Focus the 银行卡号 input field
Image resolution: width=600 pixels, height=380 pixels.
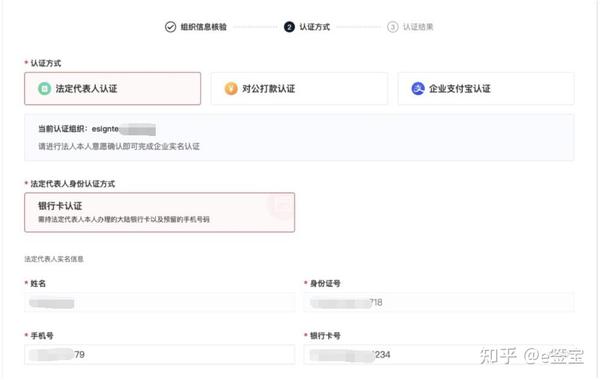coord(439,355)
